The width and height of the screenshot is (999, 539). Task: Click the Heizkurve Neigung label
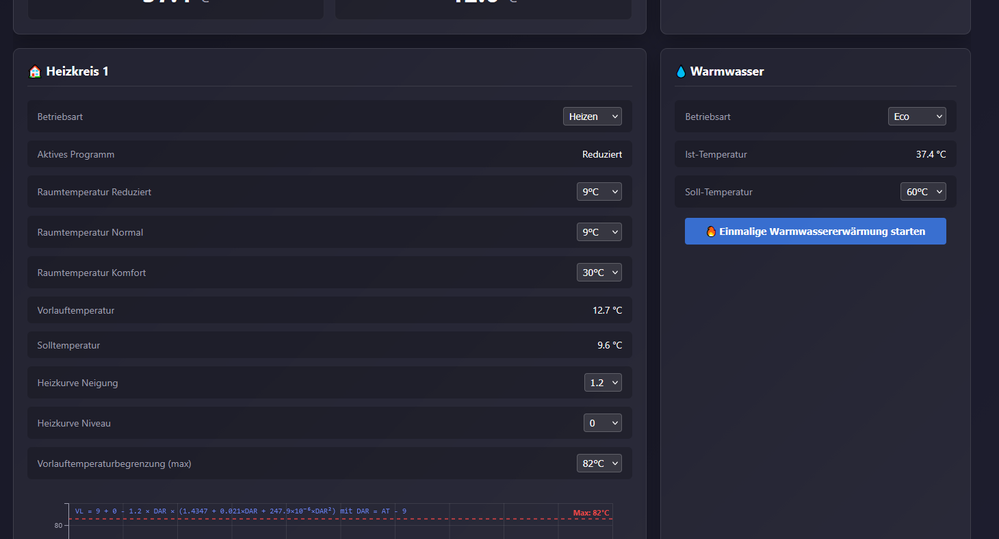point(77,383)
